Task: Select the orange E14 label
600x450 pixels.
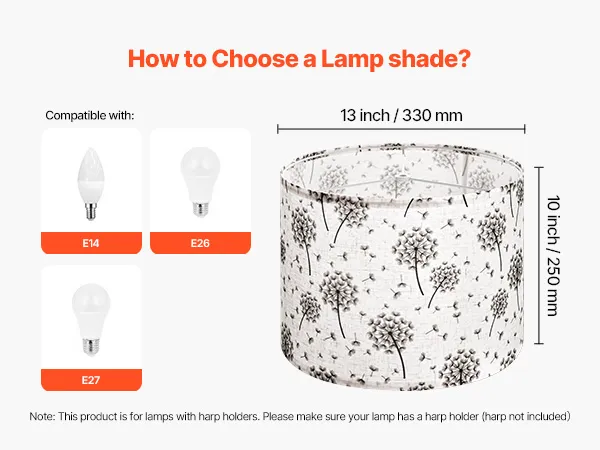Action: pos(91,243)
